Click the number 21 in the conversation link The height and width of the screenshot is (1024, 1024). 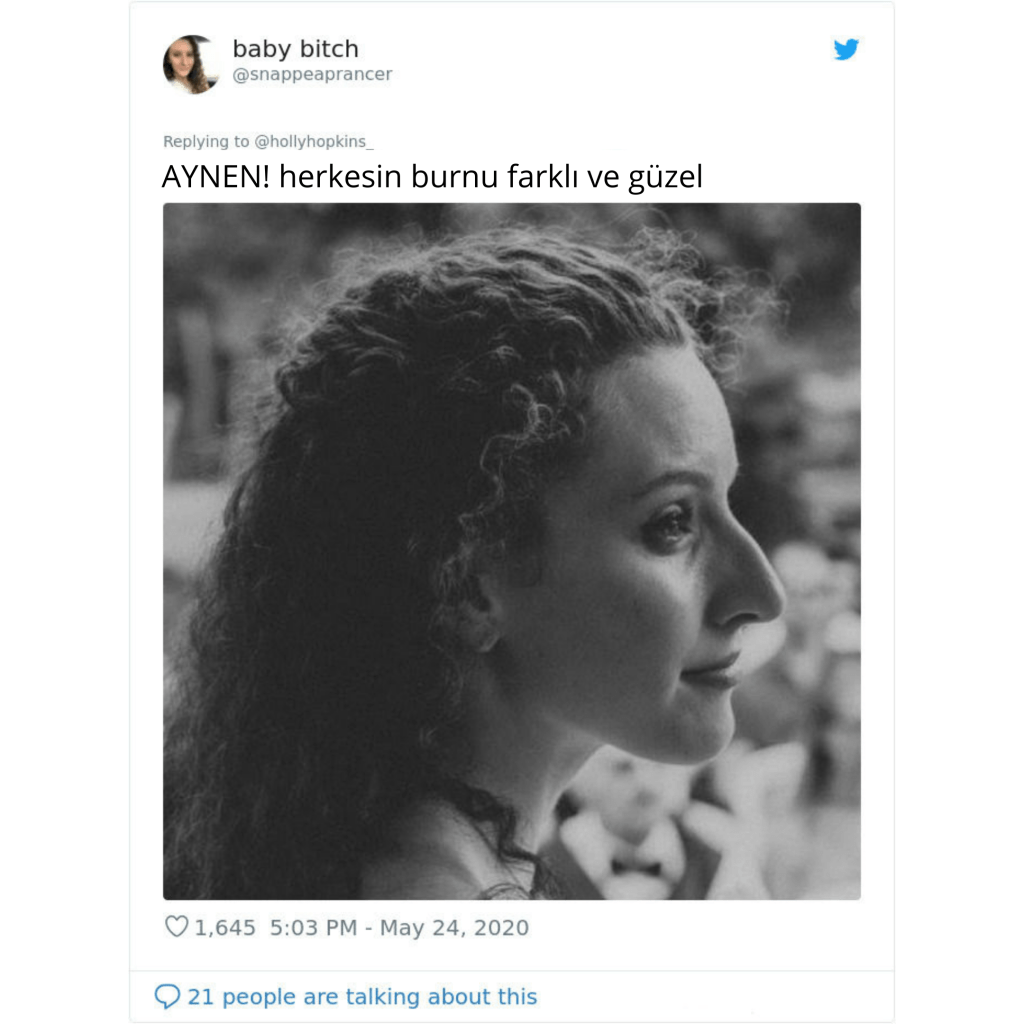200,997
